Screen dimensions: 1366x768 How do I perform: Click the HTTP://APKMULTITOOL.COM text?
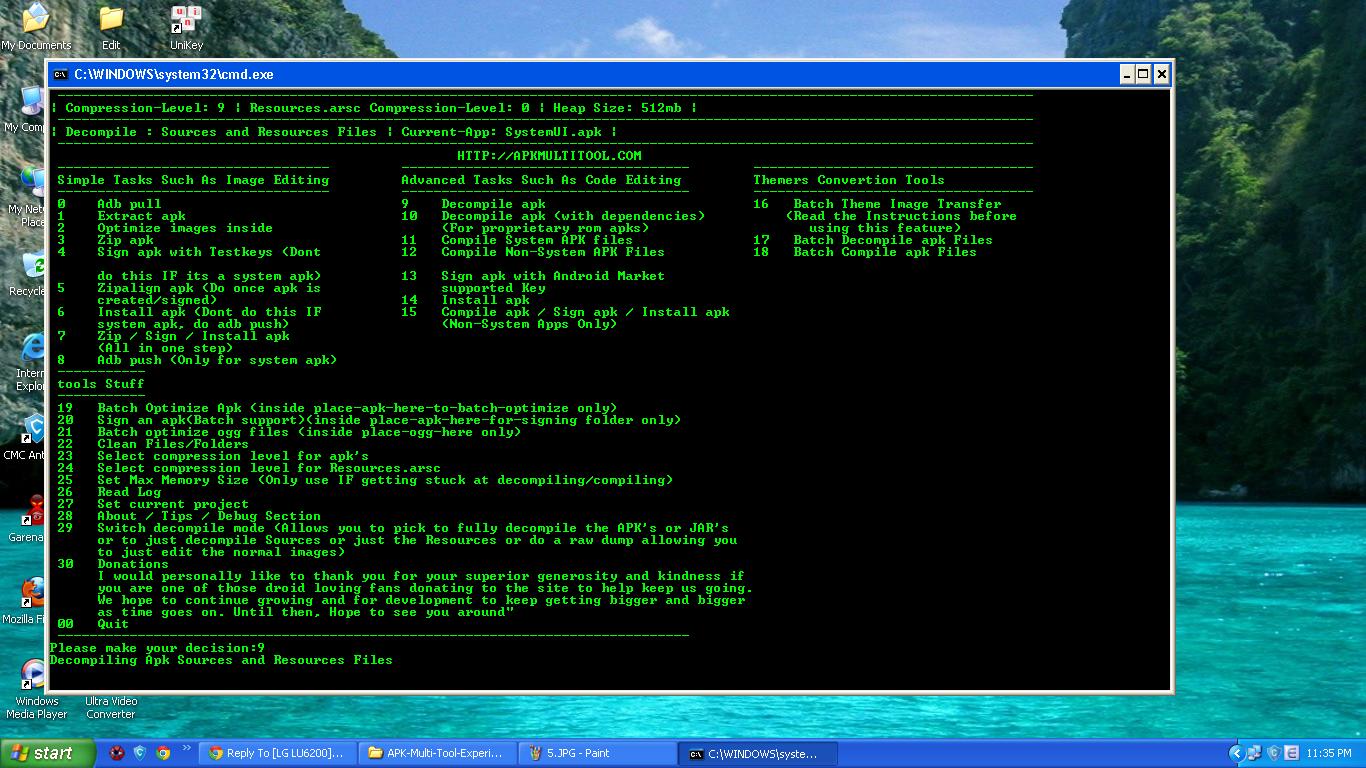point(549,156)
